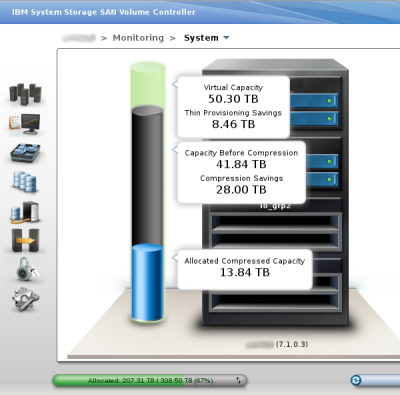
Task: Click the green virtual capacity cylinder segment
Action: [x=148, y=84]
